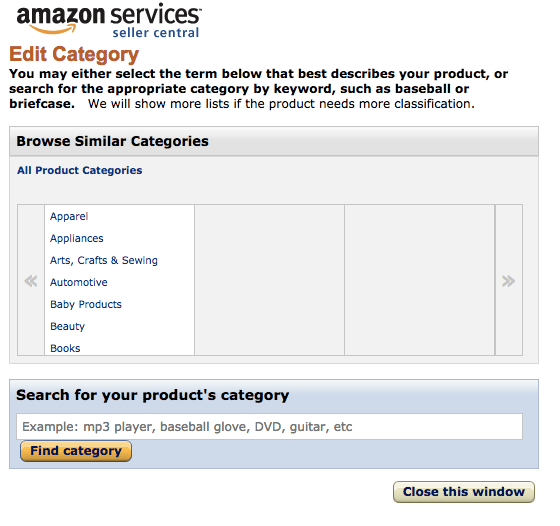
Task: Click the Find category button
Action: 76,451
